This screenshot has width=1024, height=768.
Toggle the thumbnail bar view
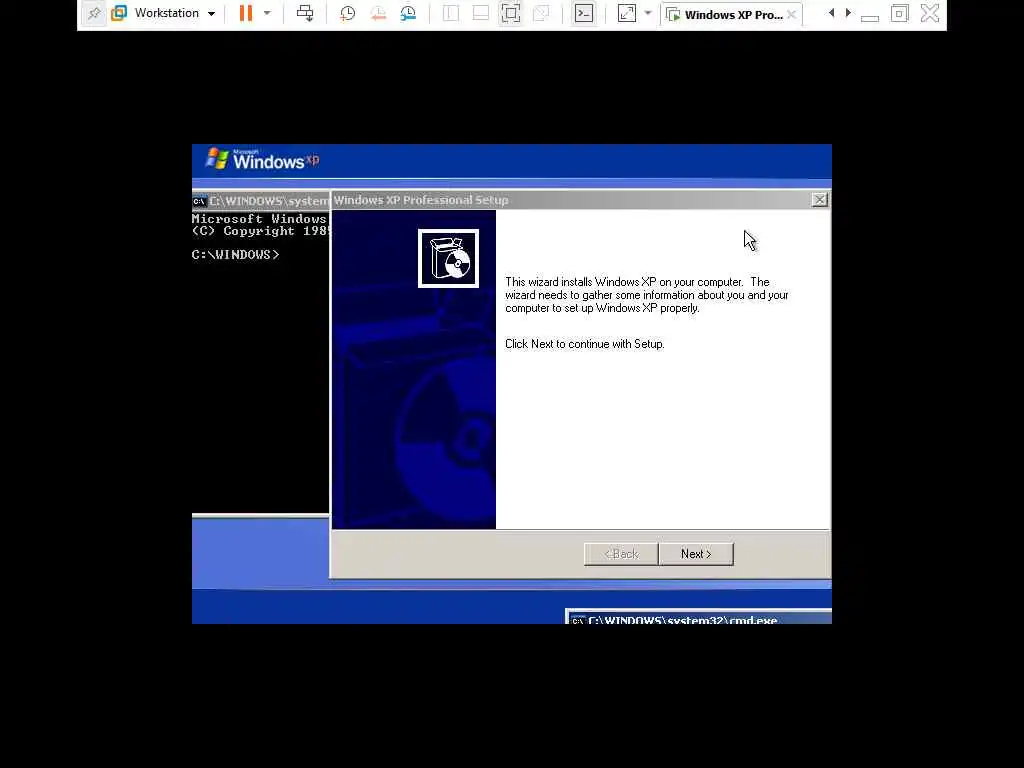point(481,13)
